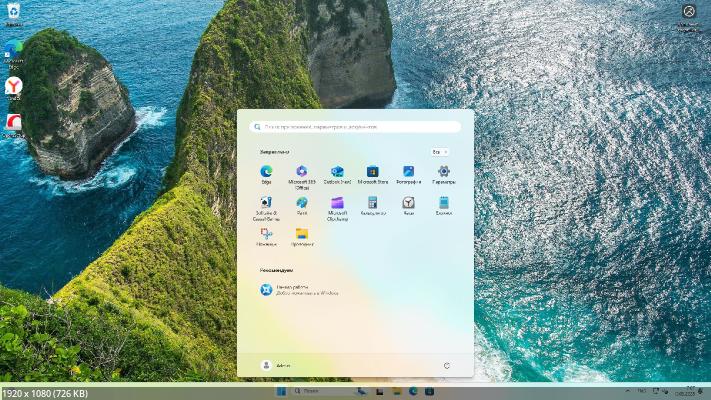Screen dimensions: 711x400
Task: Open the Notepad (Блокнот) app
Action: pyautogui.click(x=443, y=205)
